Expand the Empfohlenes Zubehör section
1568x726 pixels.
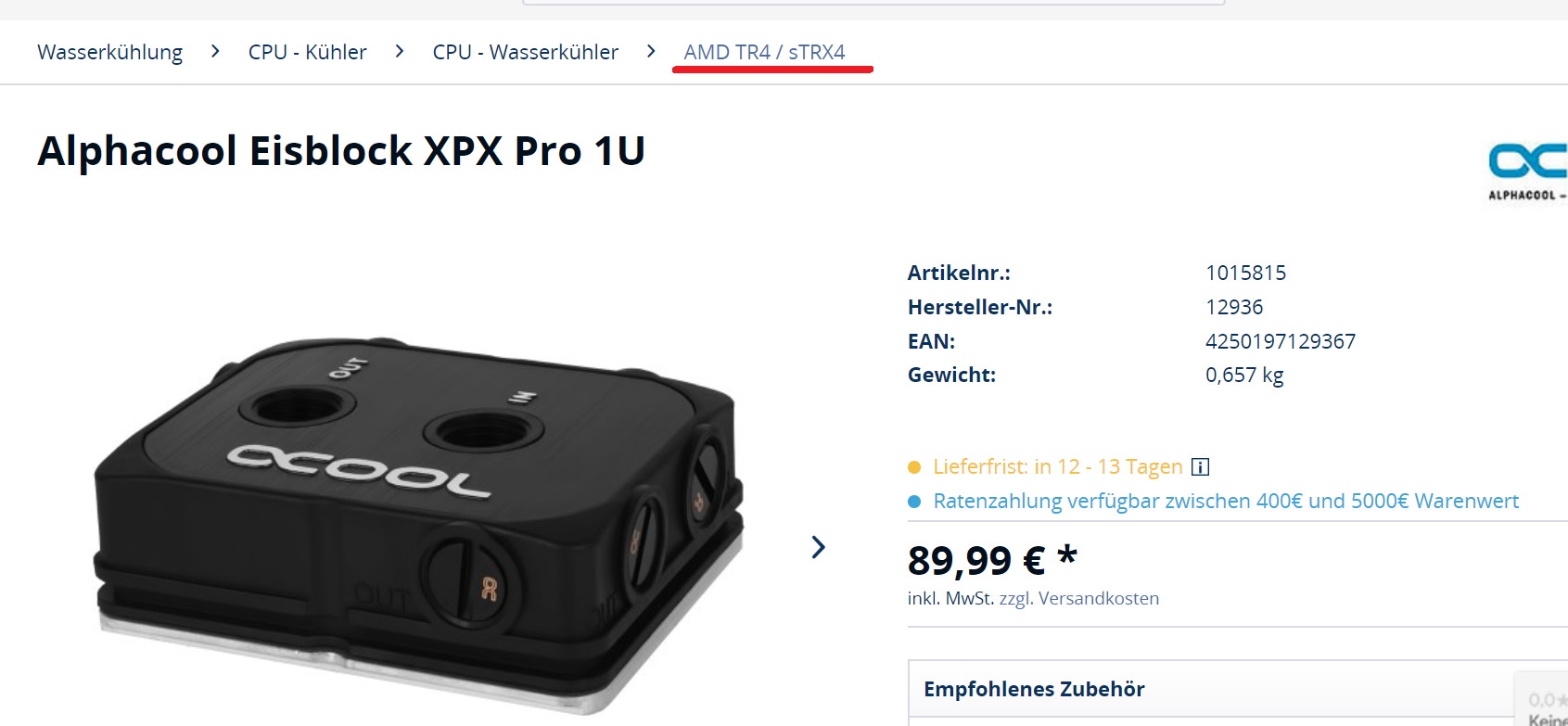[1238, 689]
